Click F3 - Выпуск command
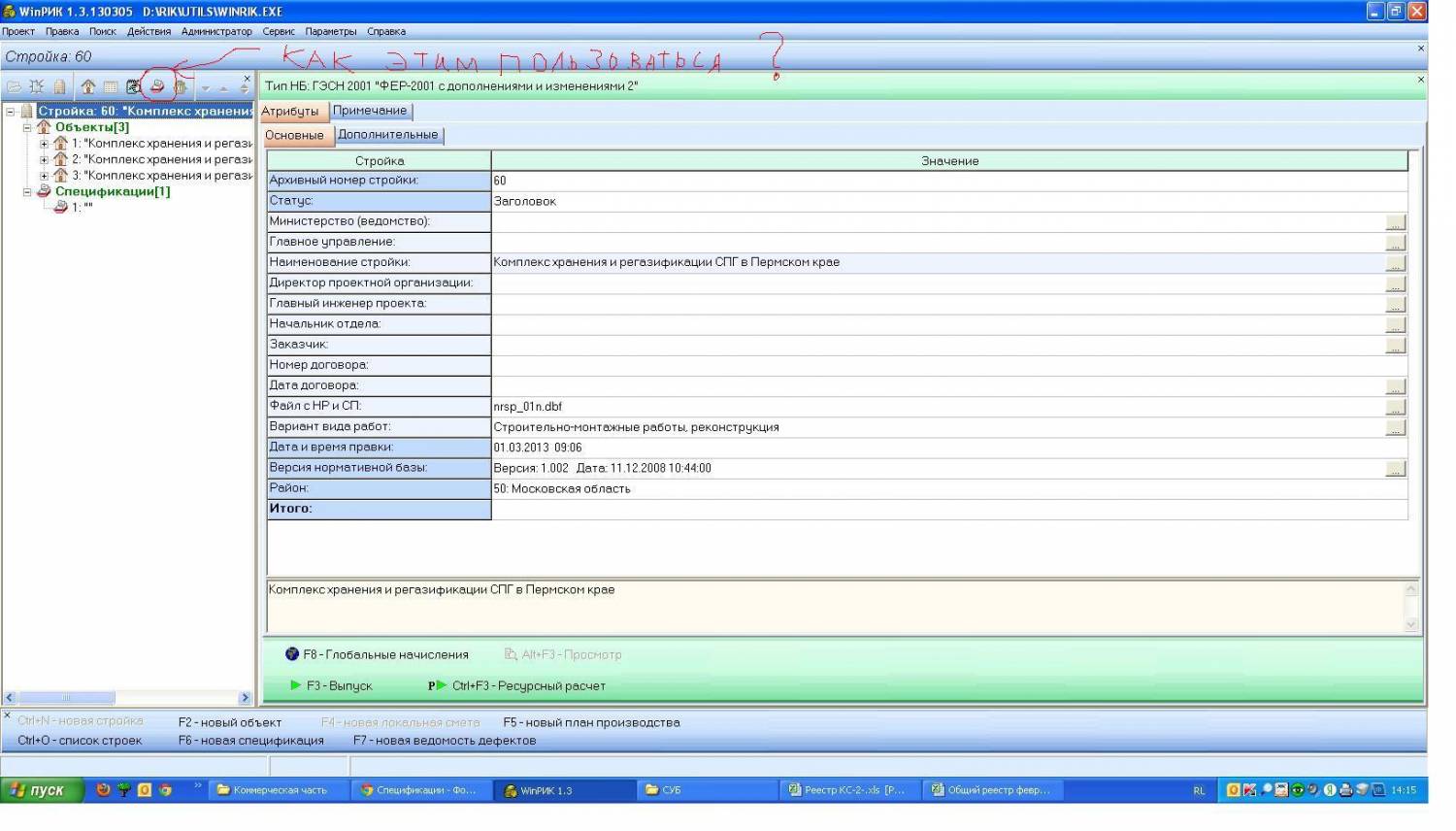This screenshot has height=831, width=1456. pyautogui.click(x=331, y=685)
